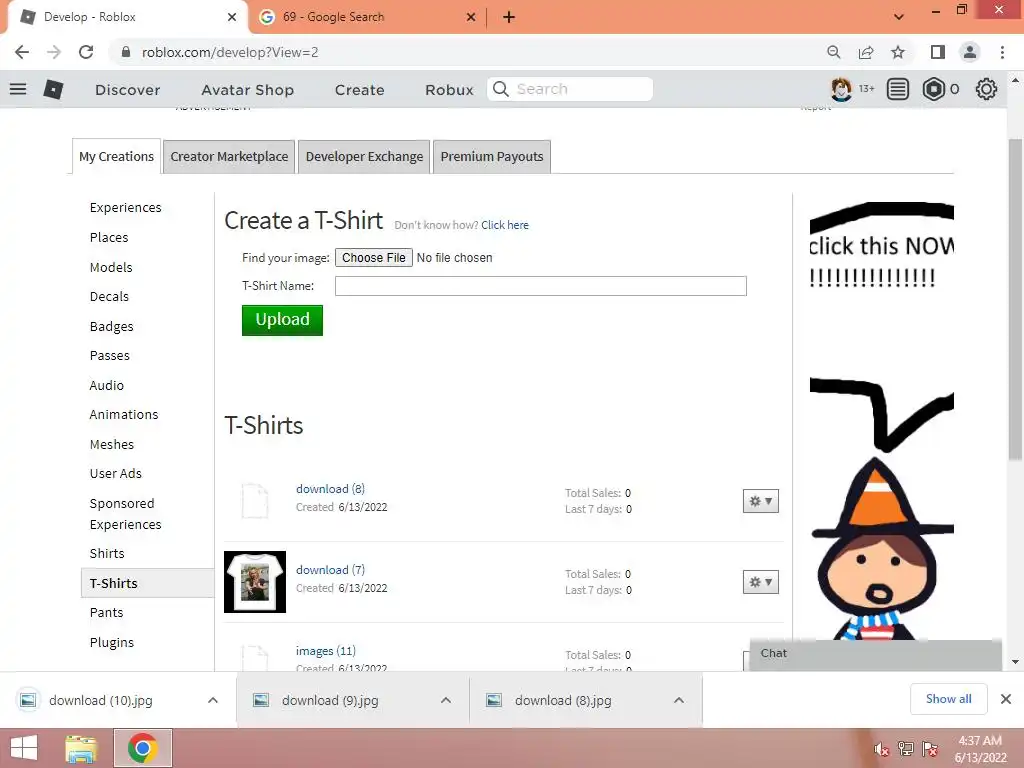Click Show all downloads button
The width and height of the screenshot is (1024, 768).
tap(948, 699)
